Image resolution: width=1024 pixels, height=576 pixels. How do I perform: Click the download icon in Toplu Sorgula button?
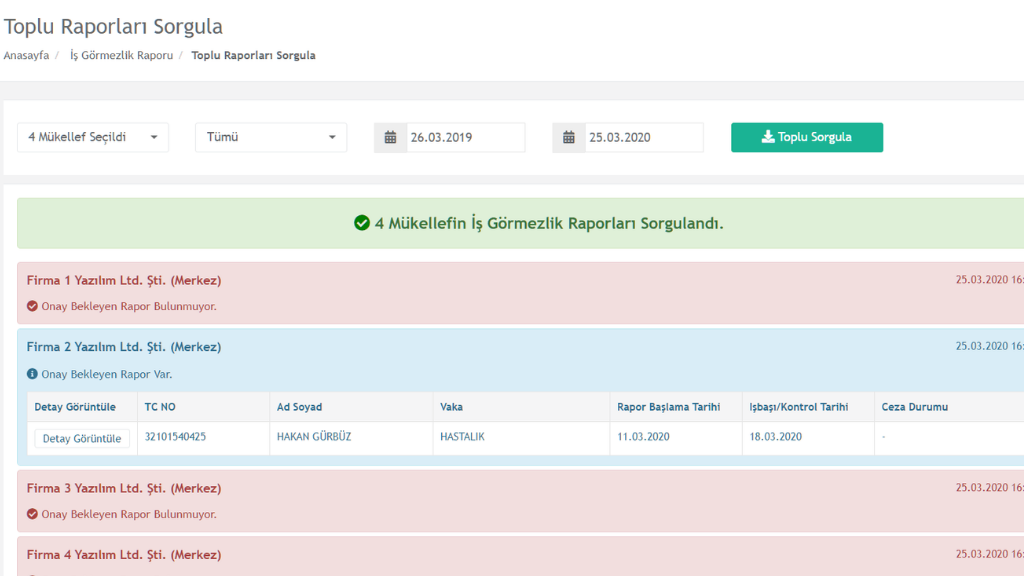(768, 138)
